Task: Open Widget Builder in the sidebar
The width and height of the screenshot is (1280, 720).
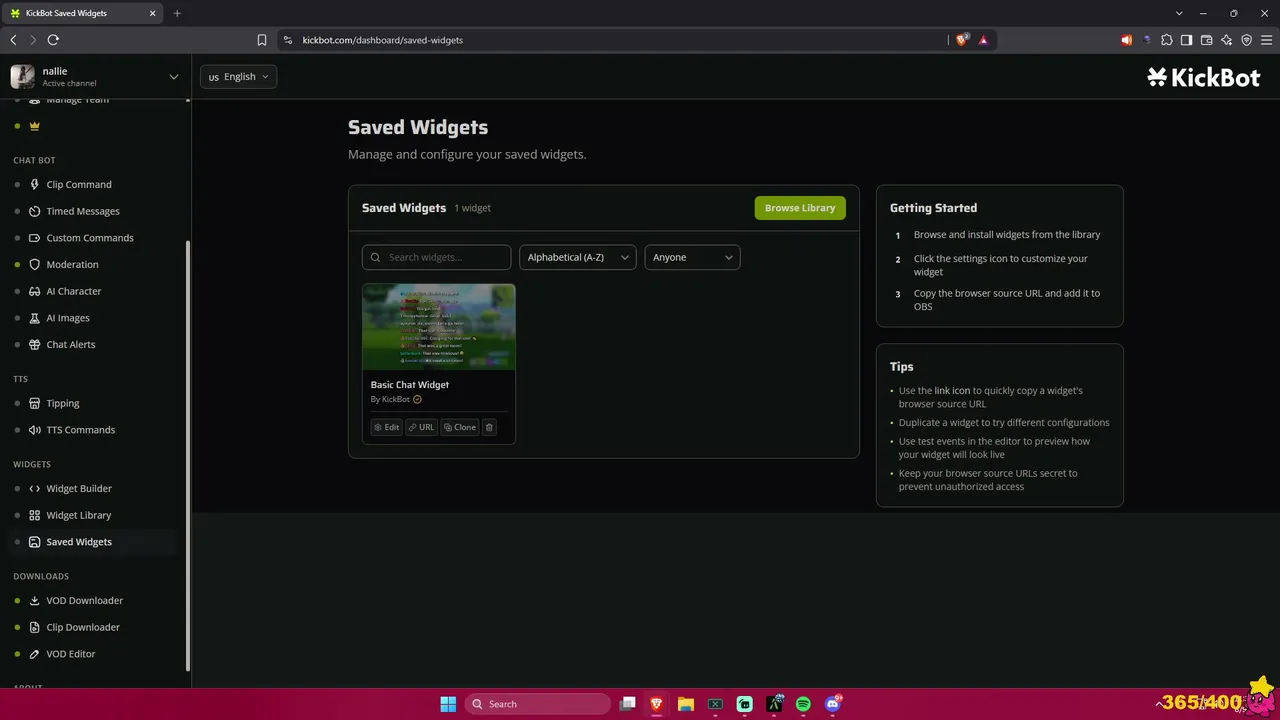Action: [79, 488]
